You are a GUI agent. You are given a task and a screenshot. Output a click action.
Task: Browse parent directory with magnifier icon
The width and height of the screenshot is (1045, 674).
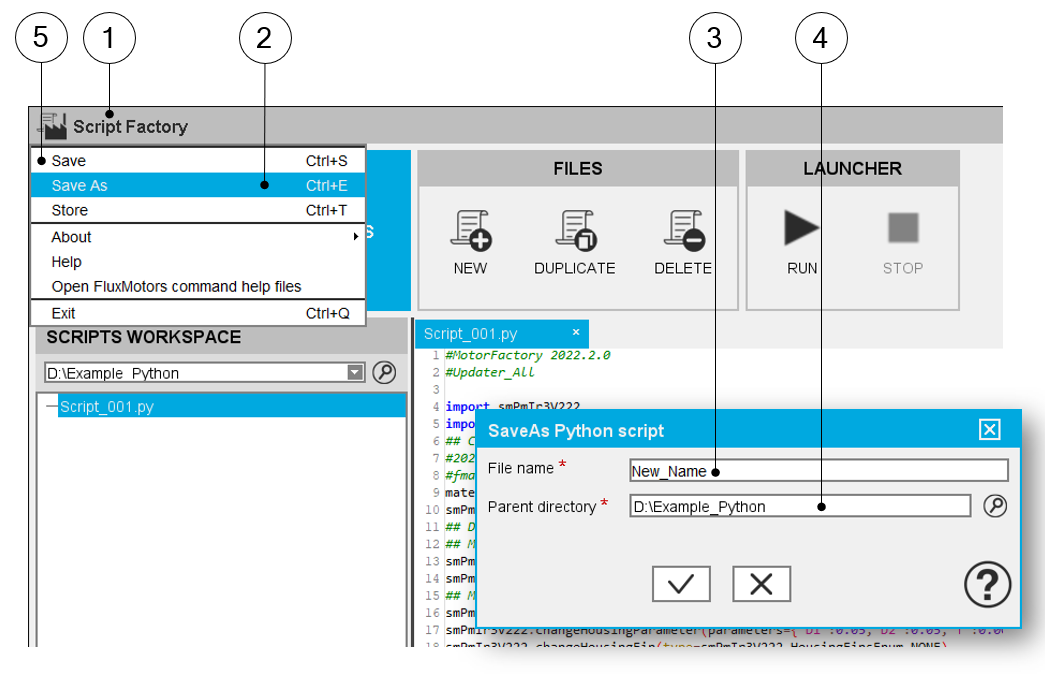pos(994,506)
